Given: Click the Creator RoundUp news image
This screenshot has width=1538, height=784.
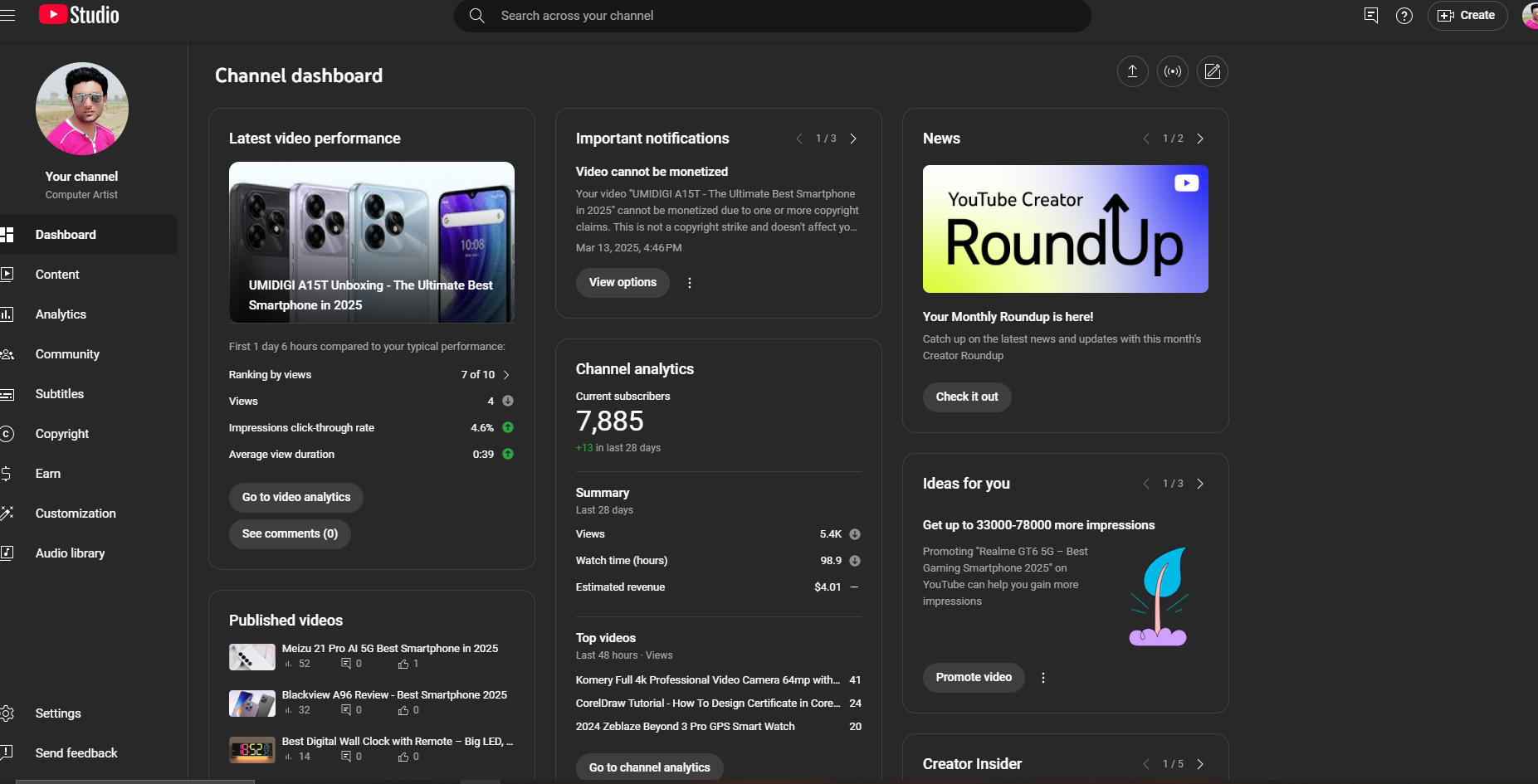Looking at the screenshot, I should click(x=1066, y=229).
